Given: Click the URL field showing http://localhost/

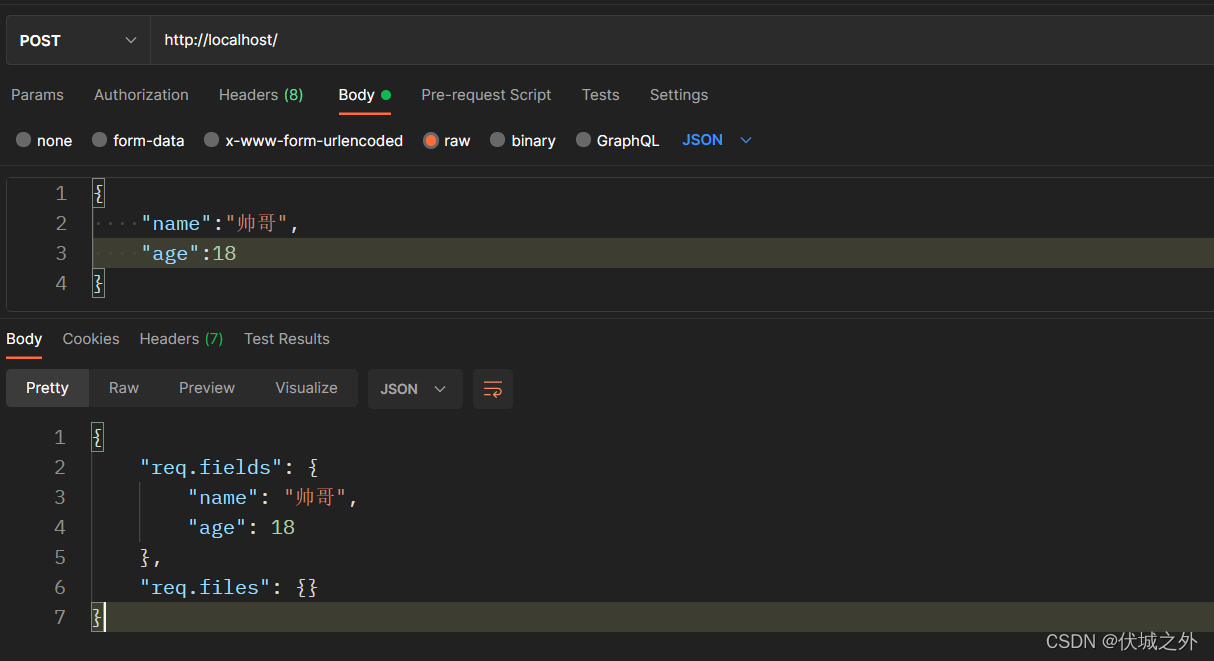Looking at the screenshot, I should click(x=400, y=40).
